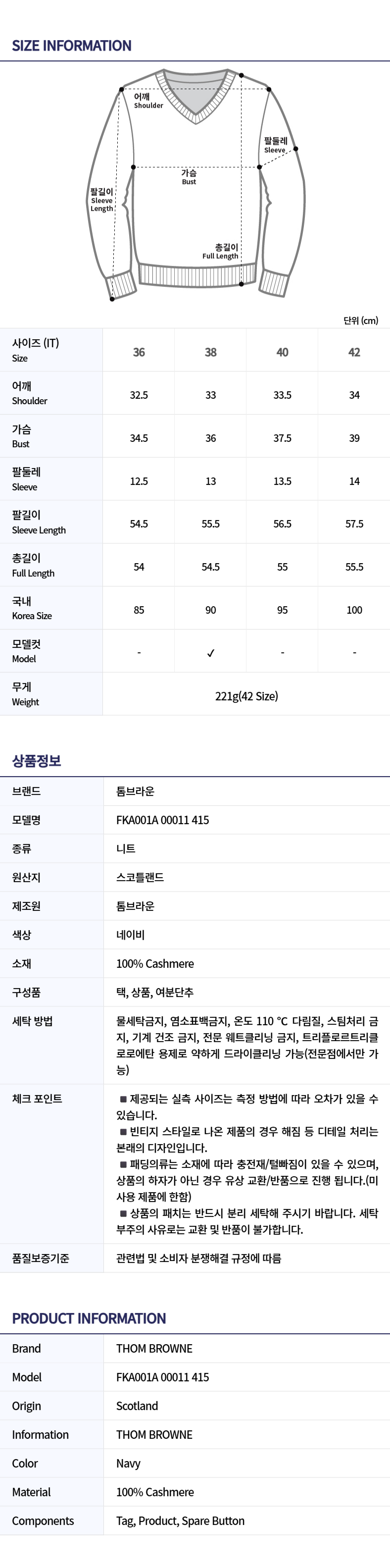Click the Tag, Product, Spare Button text

pos(180,1520)
